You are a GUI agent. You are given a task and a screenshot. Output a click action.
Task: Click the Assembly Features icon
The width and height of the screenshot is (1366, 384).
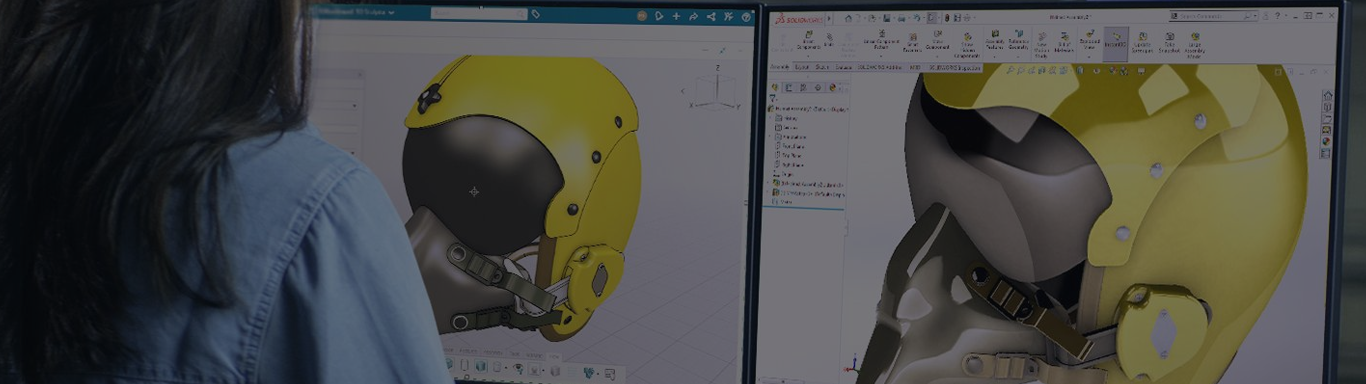pos(995,39)
